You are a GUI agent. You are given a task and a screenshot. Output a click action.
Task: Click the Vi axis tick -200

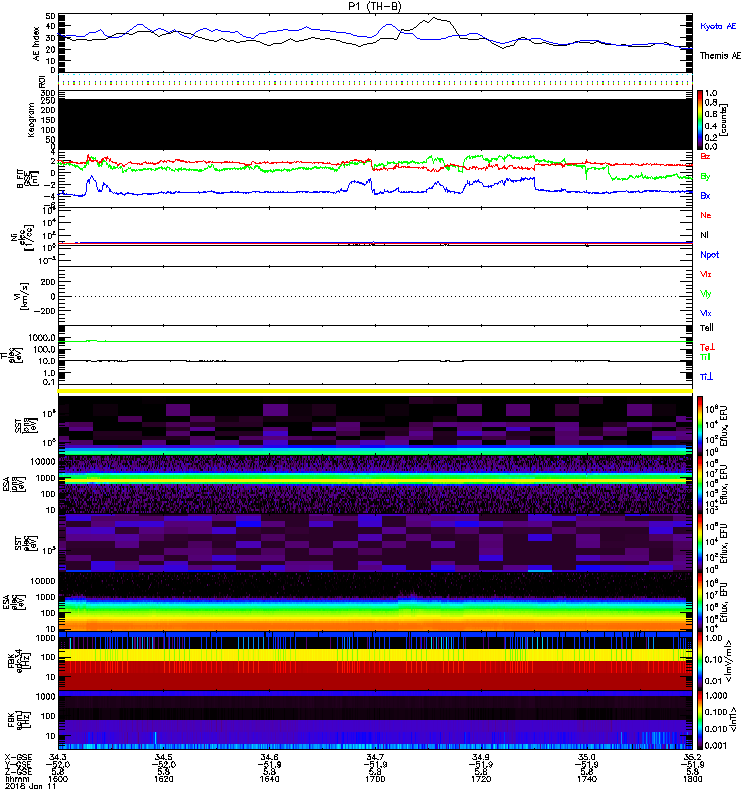(43, 311)
